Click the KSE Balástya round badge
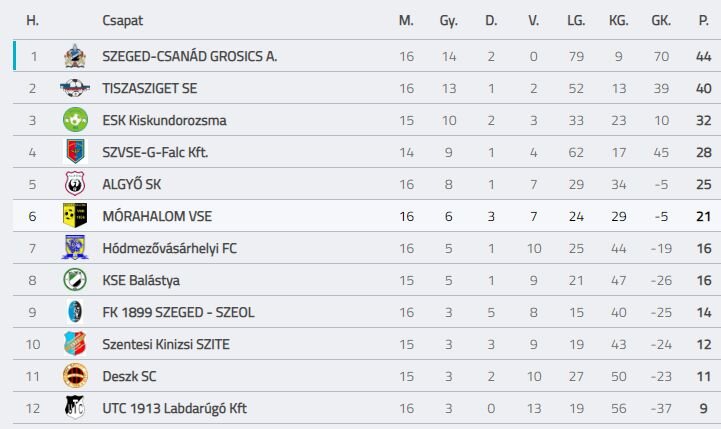The width and height of the screenshot is (721, 429). click(x=75, y=280)
